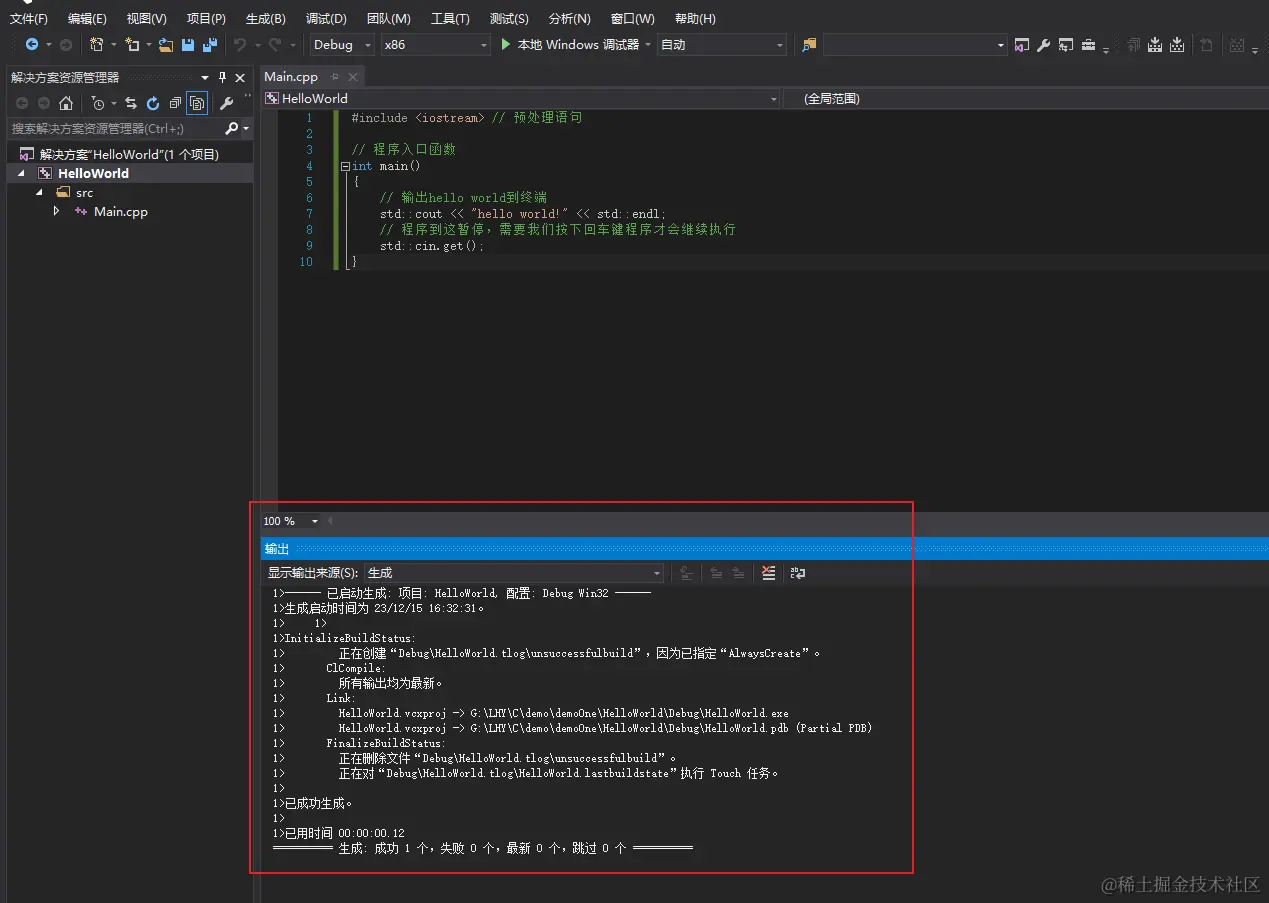1269x903 pixels.
Task: Open the 编辑(E) menu
Action: (x=87, y=19)
